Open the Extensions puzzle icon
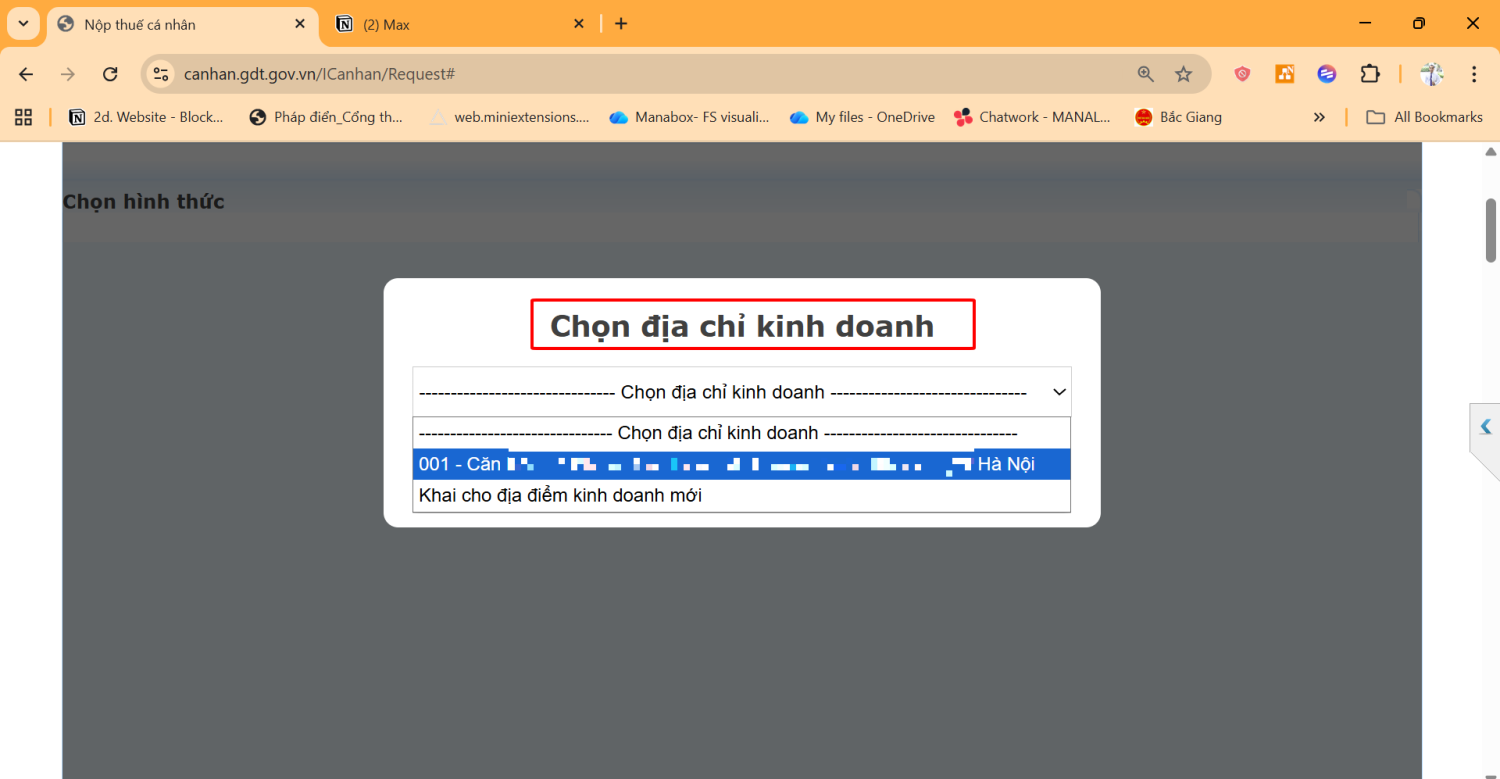The image size is (1500, 779). click(1369, 74)
